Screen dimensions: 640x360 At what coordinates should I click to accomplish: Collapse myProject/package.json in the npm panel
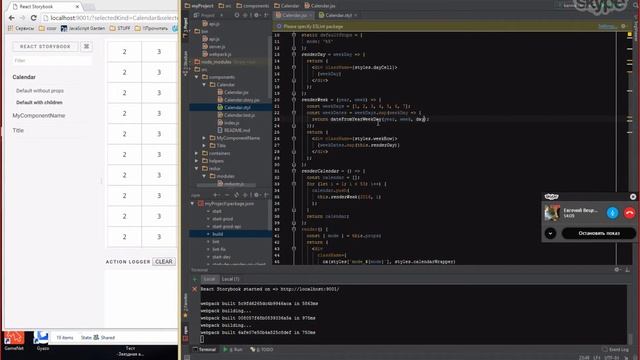[x=193, y=203]
